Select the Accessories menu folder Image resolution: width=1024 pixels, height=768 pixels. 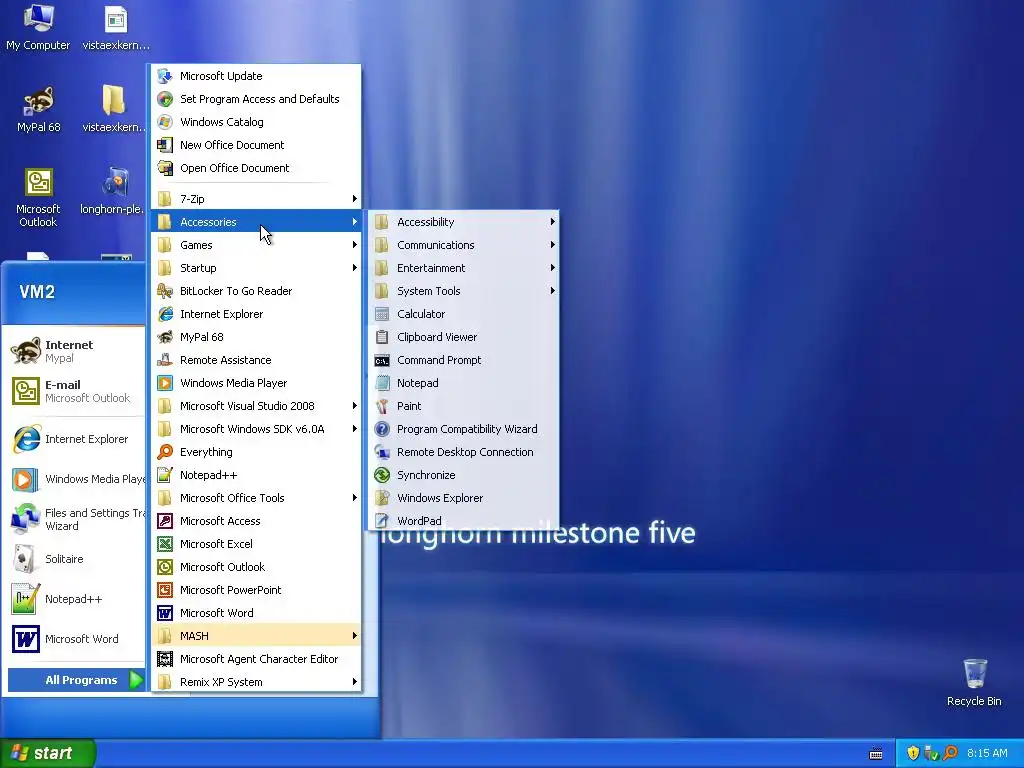(256, 221)
